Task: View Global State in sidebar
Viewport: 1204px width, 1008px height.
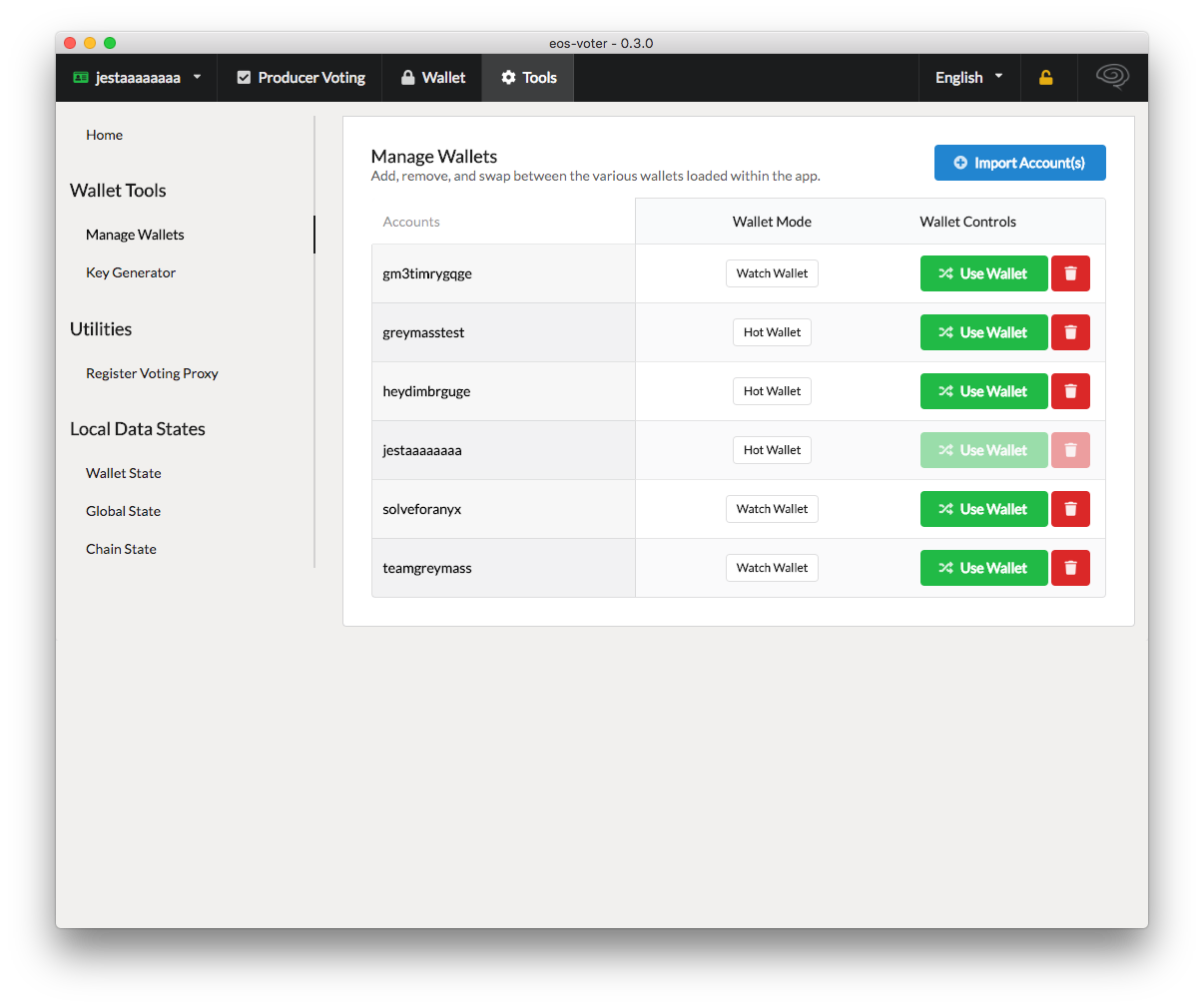Action: tap(123, 511)
